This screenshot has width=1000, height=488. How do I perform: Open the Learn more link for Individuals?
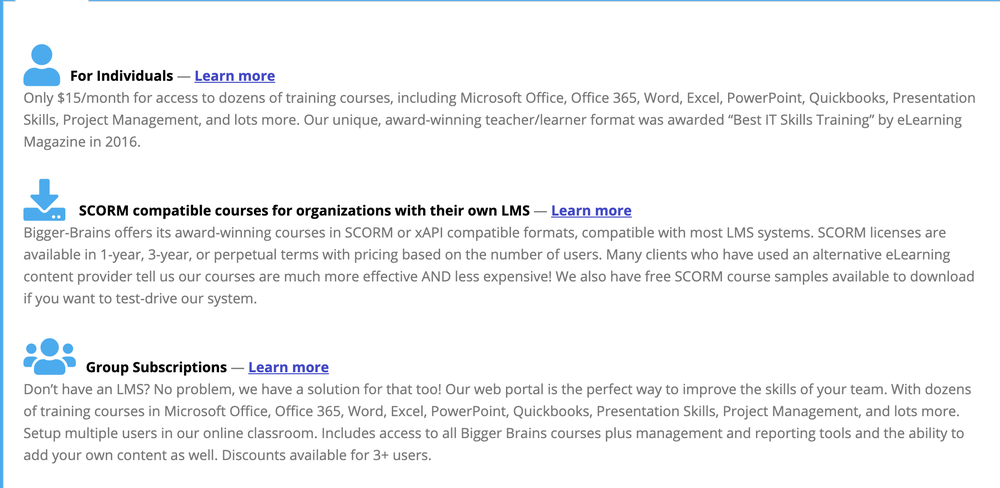click(235, 76)
